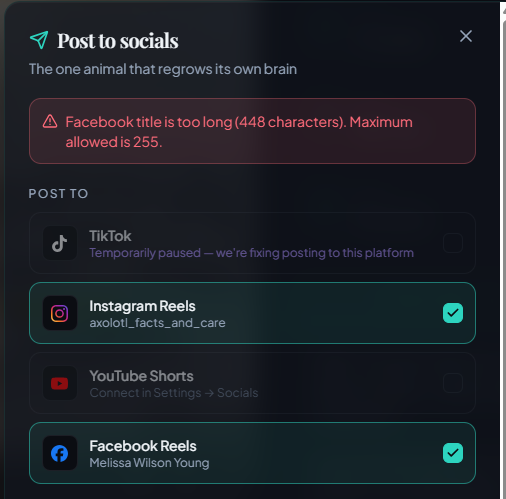Click the Melissa Wilson Young account name

coord(149,463)
